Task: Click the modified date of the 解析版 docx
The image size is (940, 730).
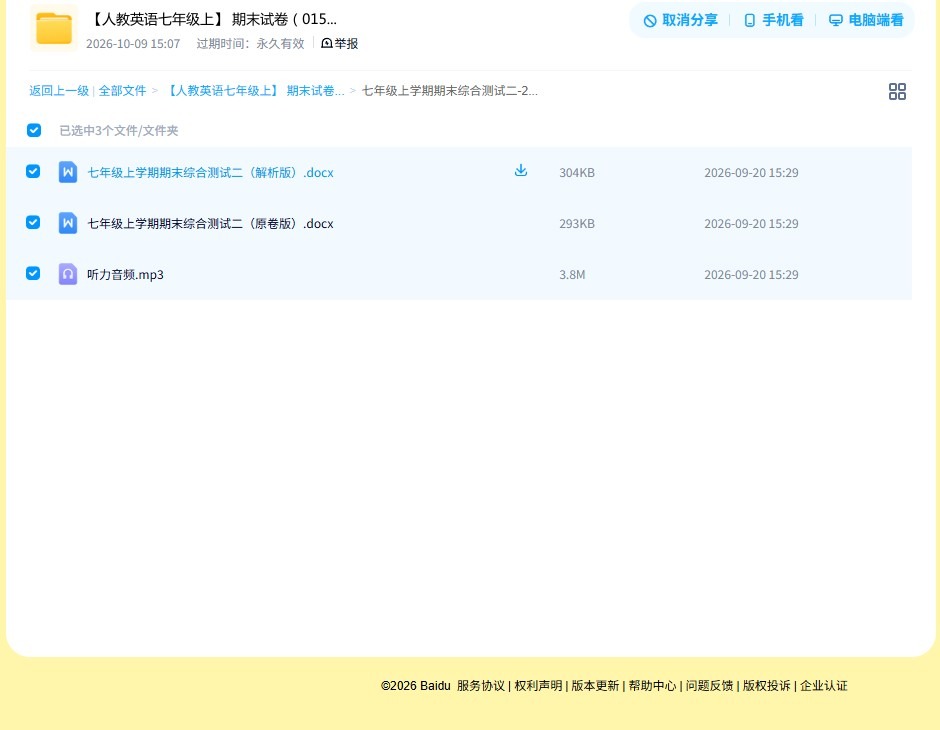Action: 751,173
